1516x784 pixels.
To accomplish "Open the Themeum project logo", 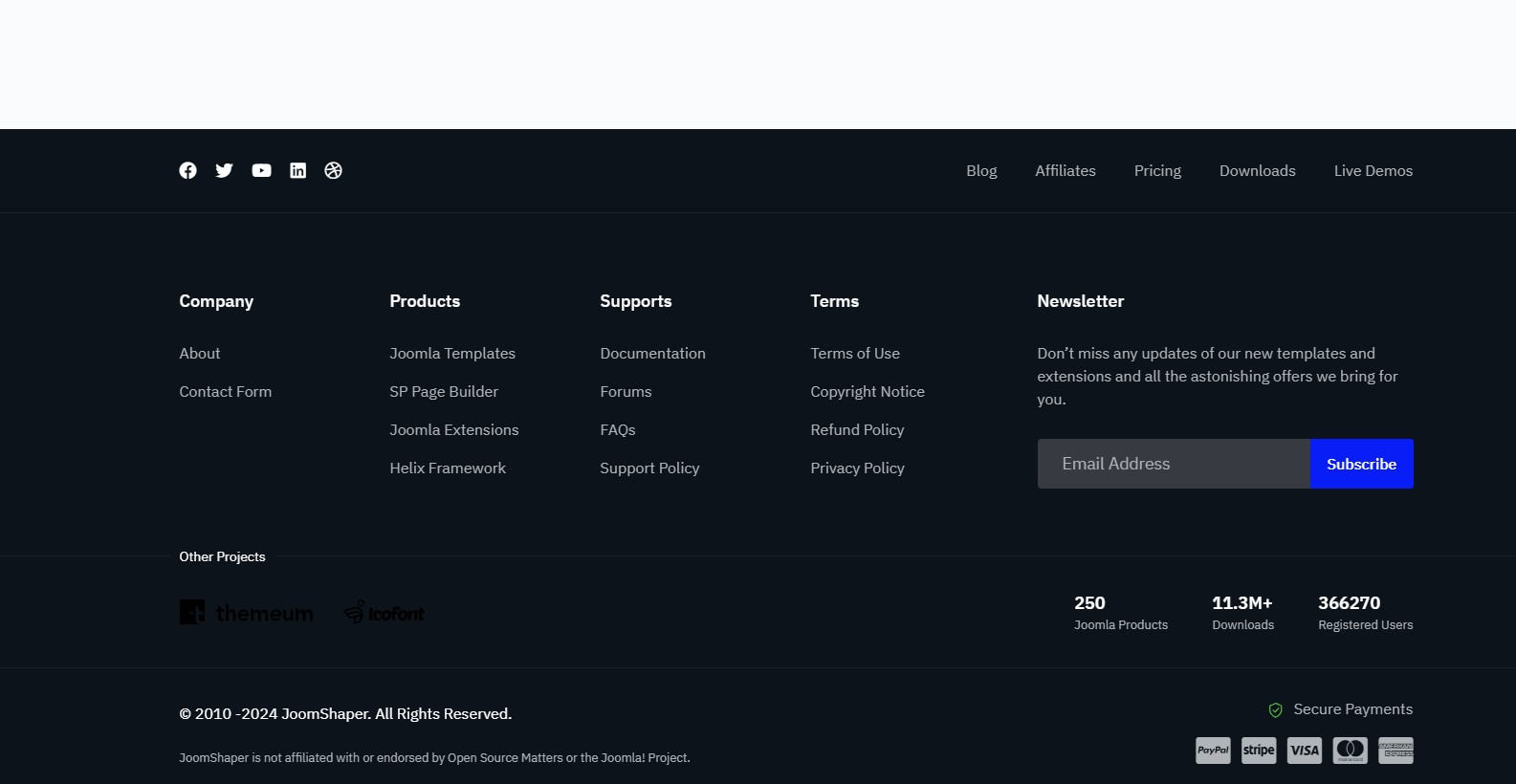I will [247, 613].
